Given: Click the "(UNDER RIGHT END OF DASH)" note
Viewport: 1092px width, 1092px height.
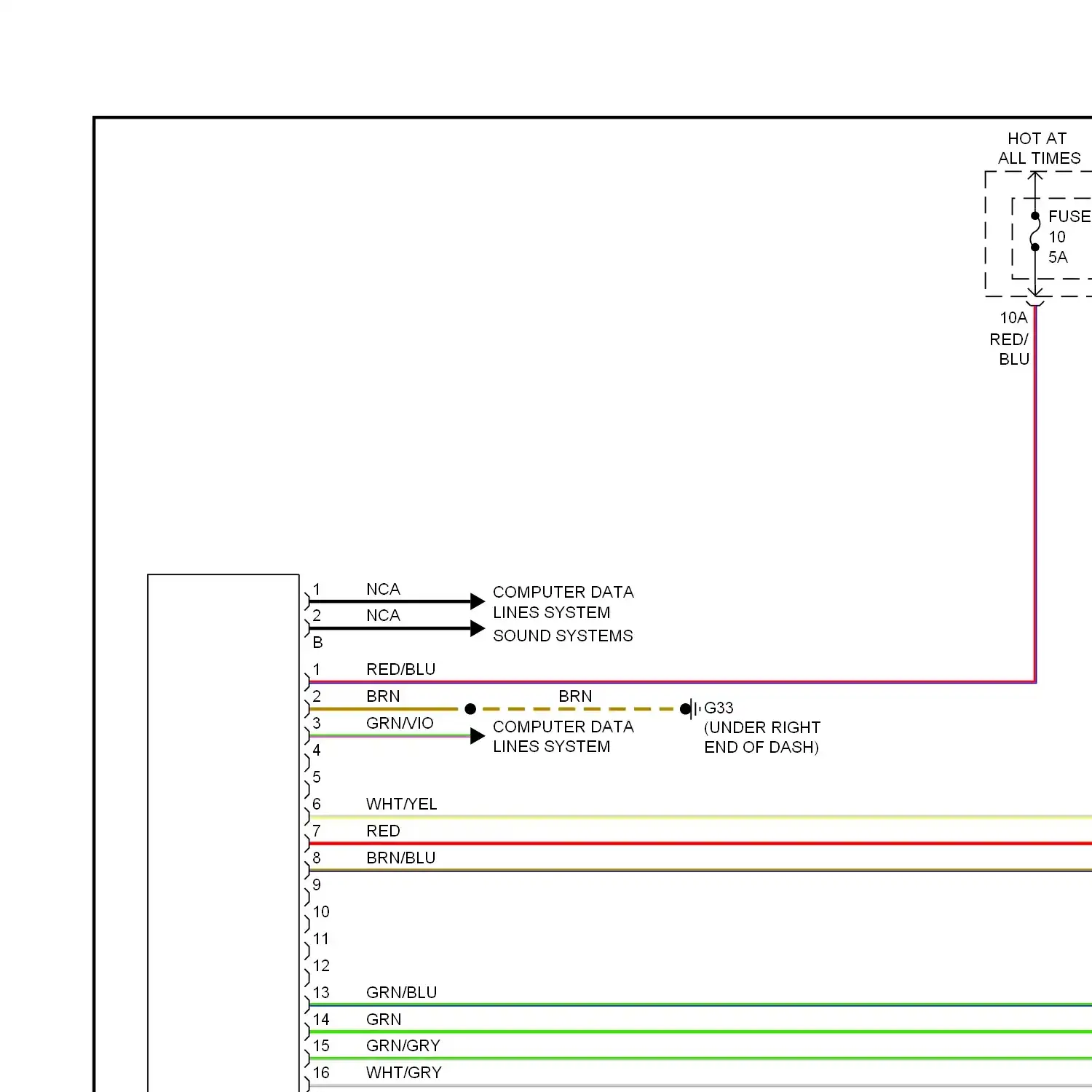Looking at the screenshot, I should pyautogui.click(x=762, y=737).
